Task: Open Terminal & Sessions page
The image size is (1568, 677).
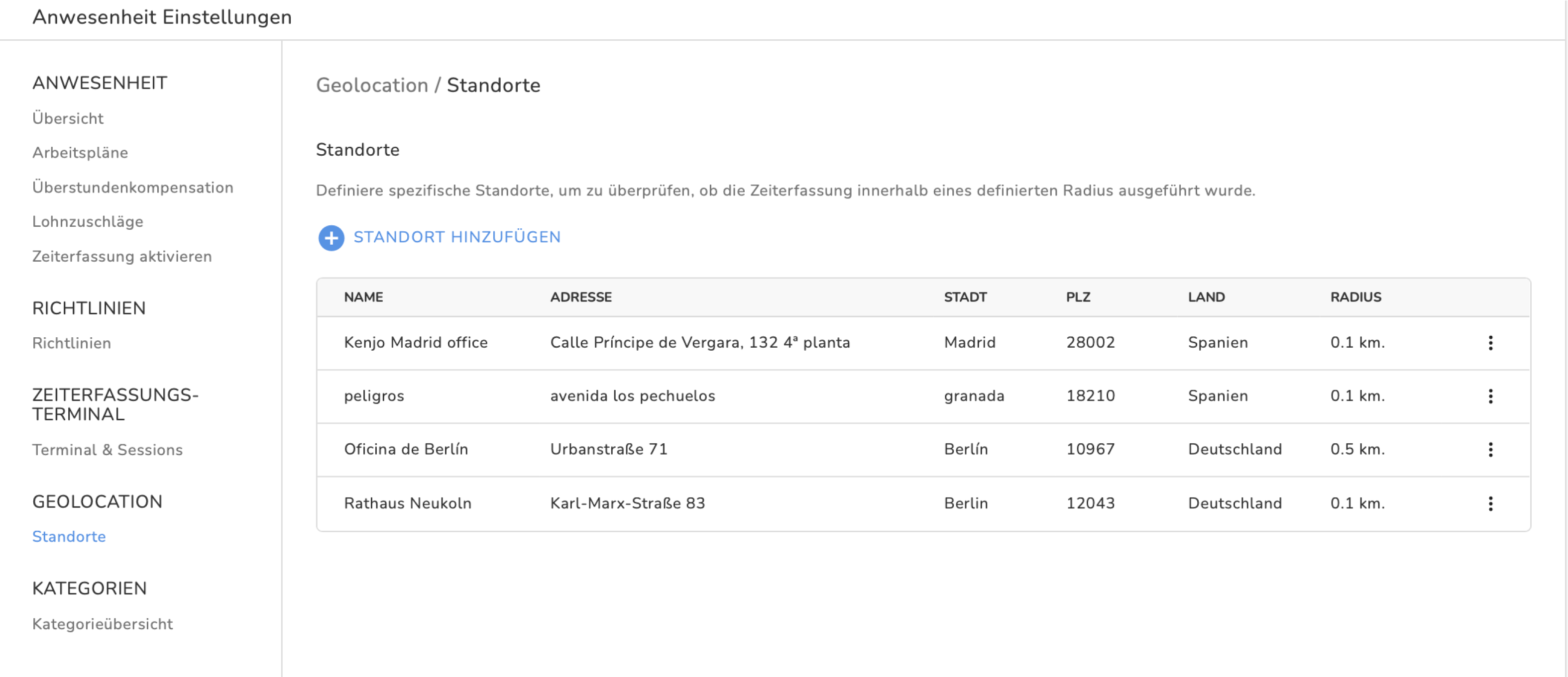Action: [x=107, y=450]
